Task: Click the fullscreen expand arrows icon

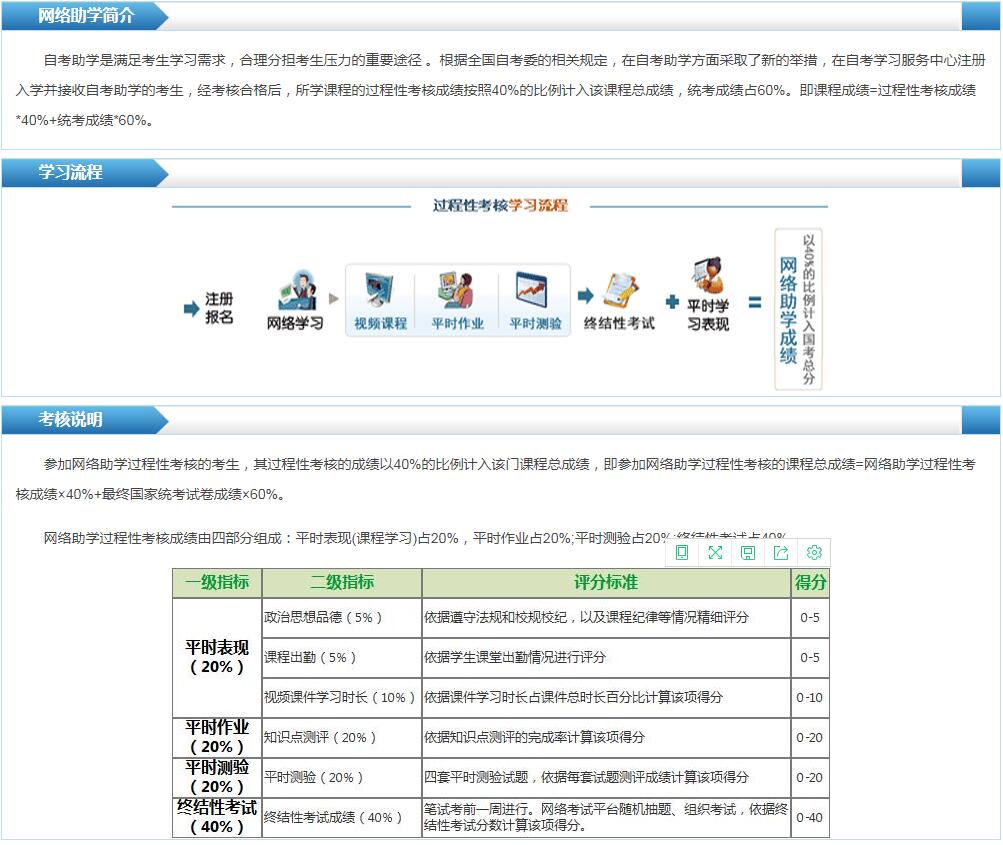Action: click(715, 553)
